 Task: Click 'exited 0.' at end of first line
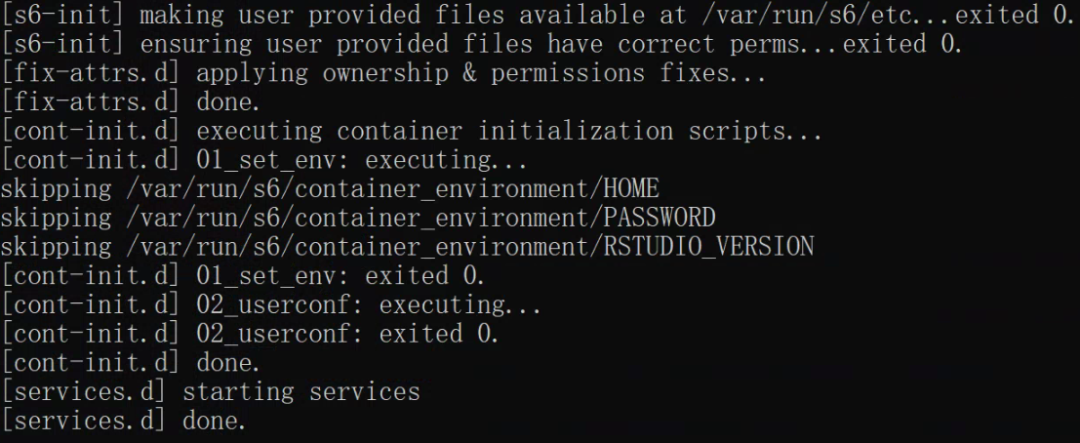pyautogui.click(x=1014, y=15)
